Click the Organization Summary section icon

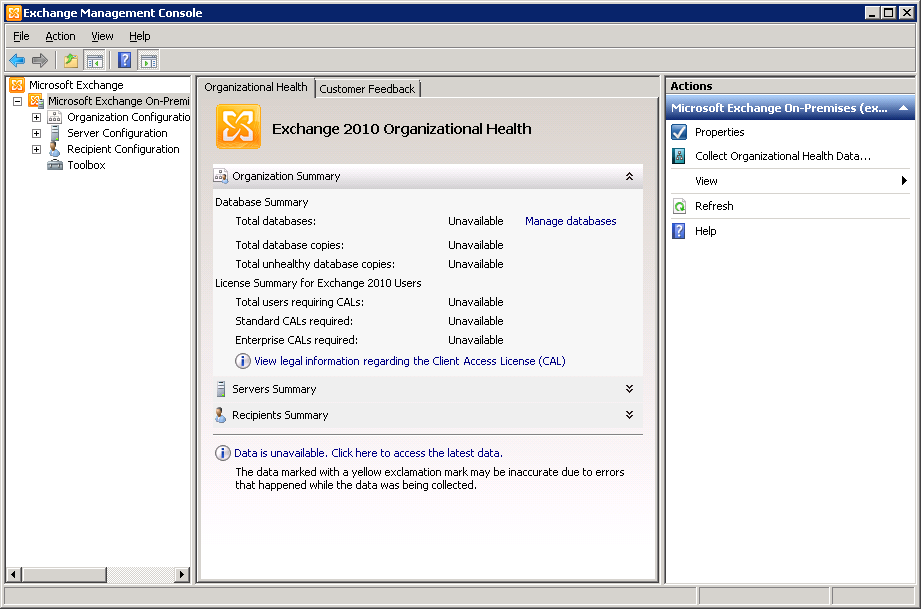pyautogui.click(x=221, y=176)
